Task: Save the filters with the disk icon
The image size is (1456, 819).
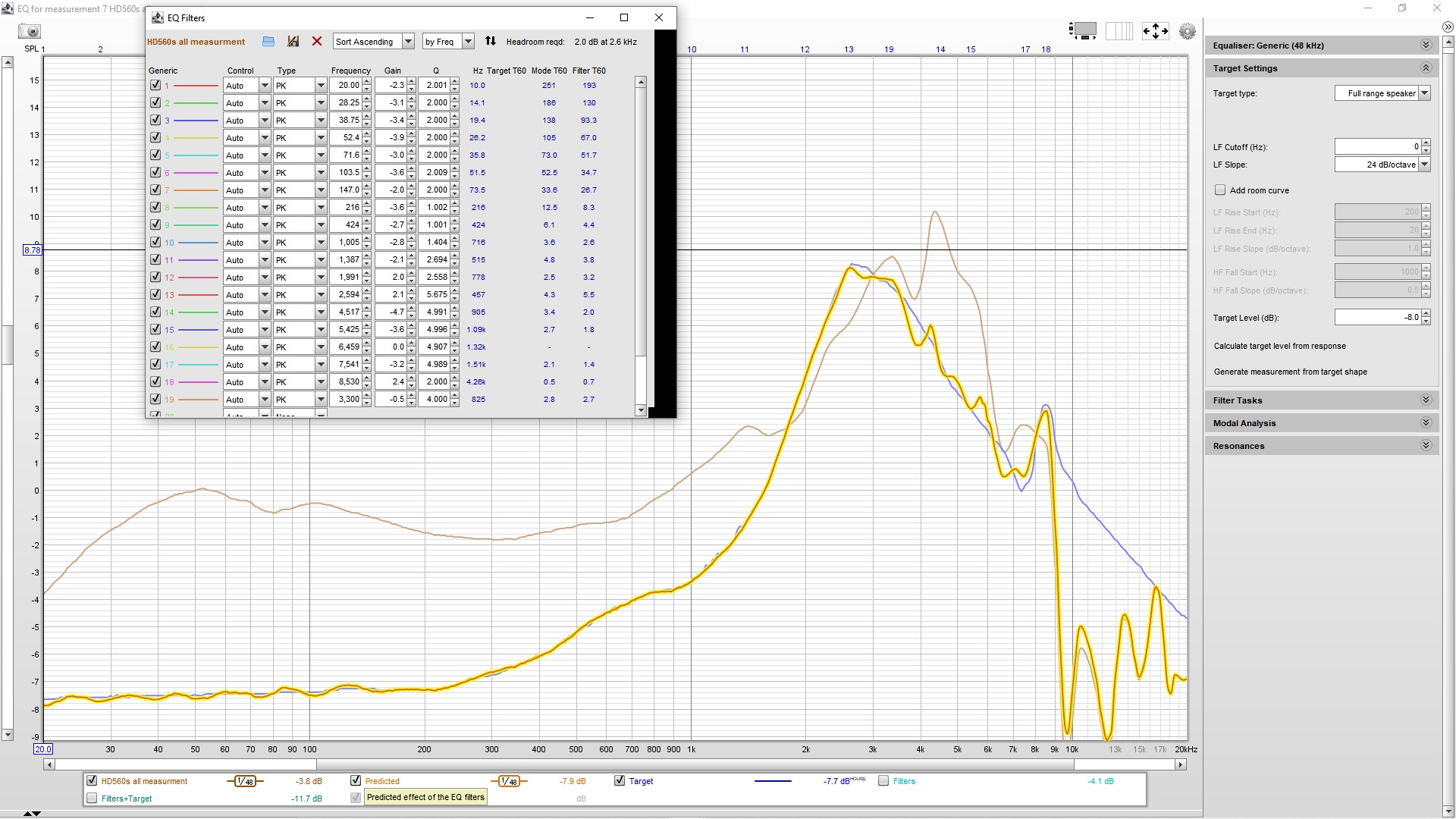Action: coord(293,42)
